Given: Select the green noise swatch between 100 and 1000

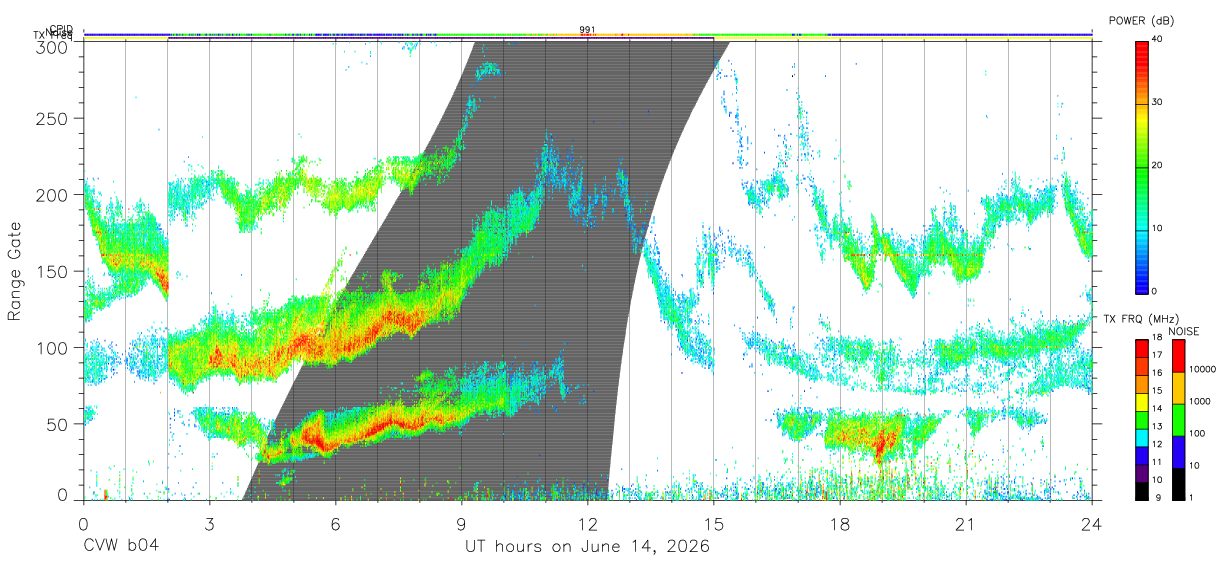Looking at the screenshot, I should (x=1178, y=420).
